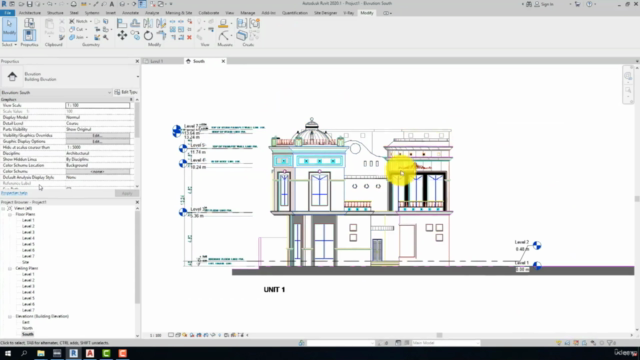
Task: Click the Properties help link
Action: (x=14, y=193)
